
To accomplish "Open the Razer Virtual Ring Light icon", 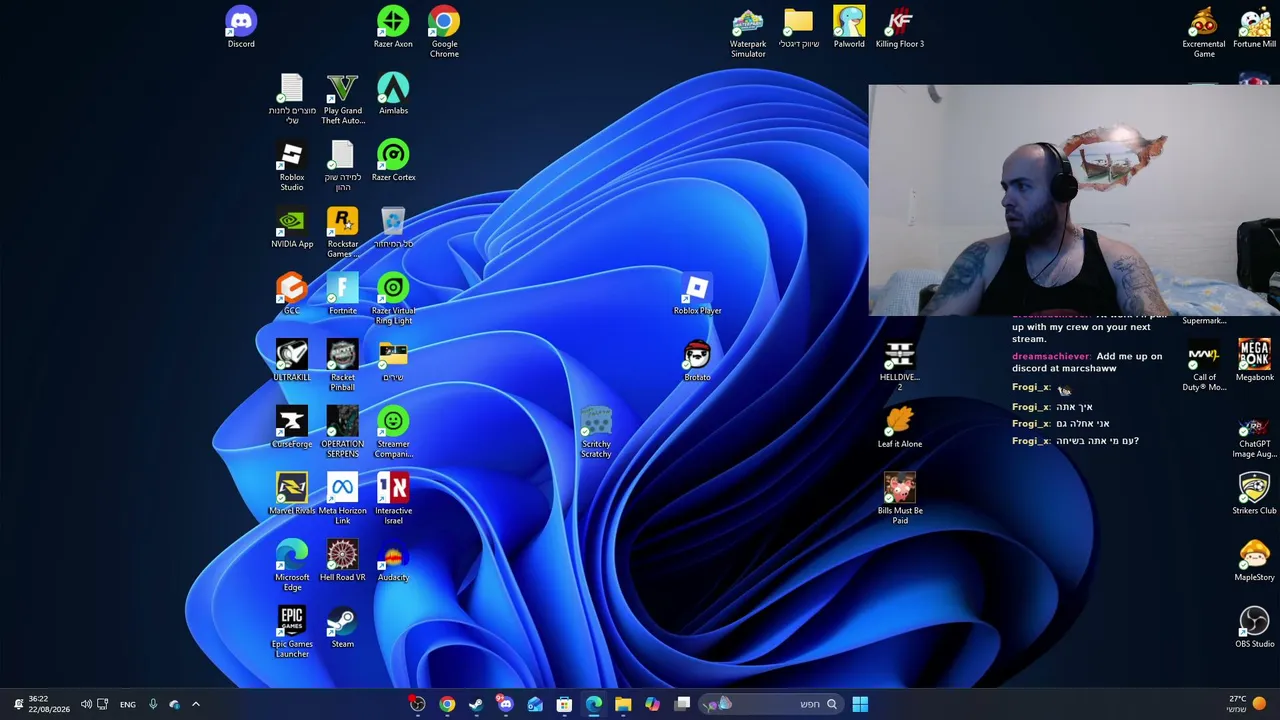I will click(x=393, y=299).
